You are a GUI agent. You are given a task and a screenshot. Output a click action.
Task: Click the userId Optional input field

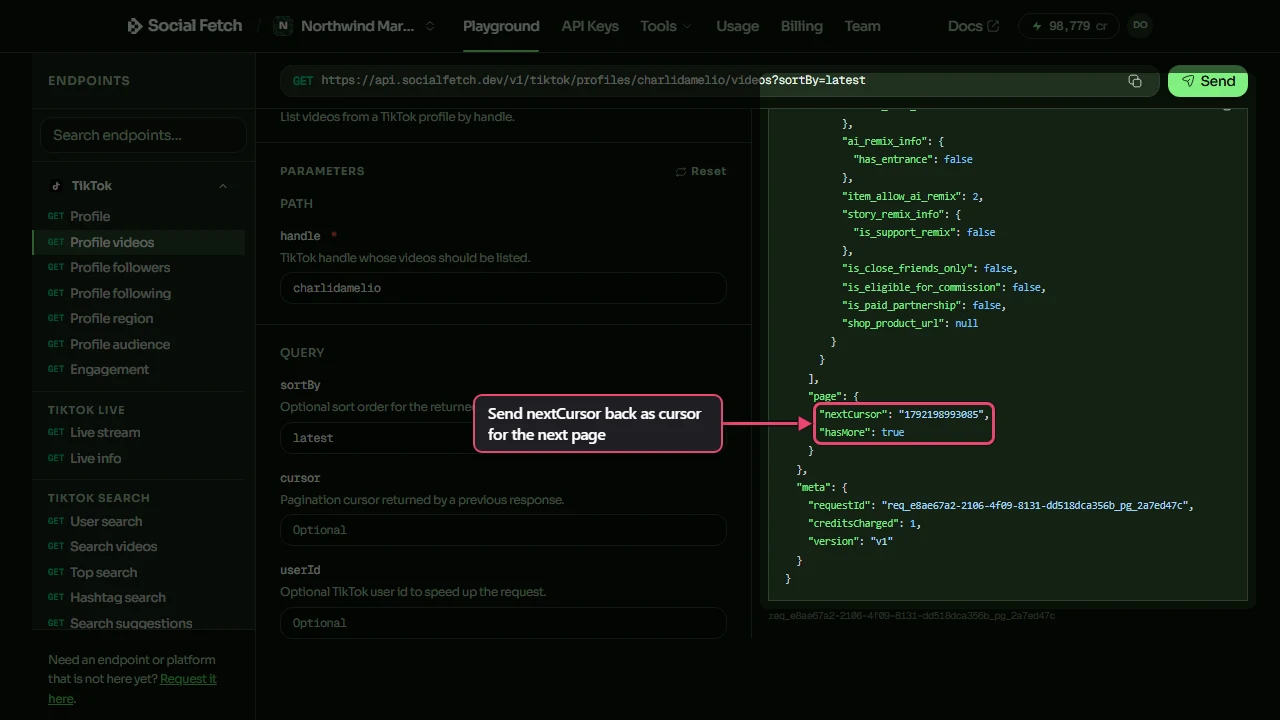pos(503,623)
